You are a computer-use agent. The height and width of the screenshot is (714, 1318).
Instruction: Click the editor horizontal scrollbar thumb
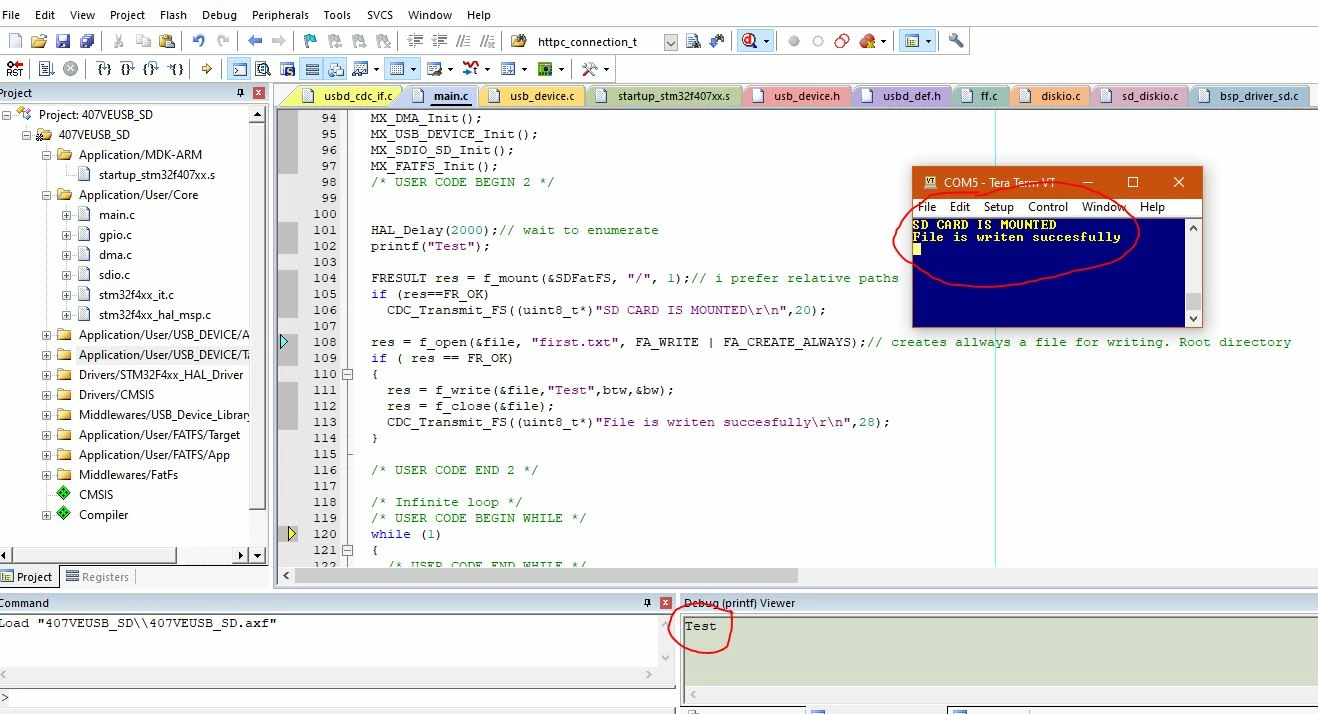tap(546, 576)
